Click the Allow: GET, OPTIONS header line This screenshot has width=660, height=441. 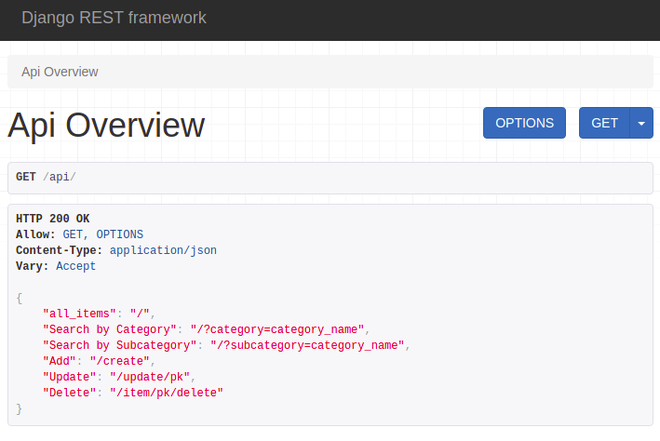tap(79, 234)
